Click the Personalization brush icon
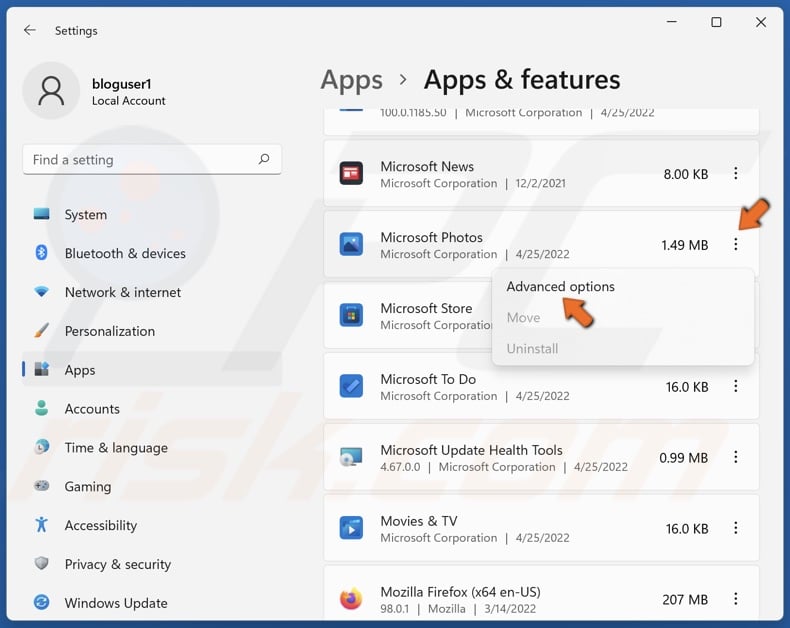 coord(41,330)
